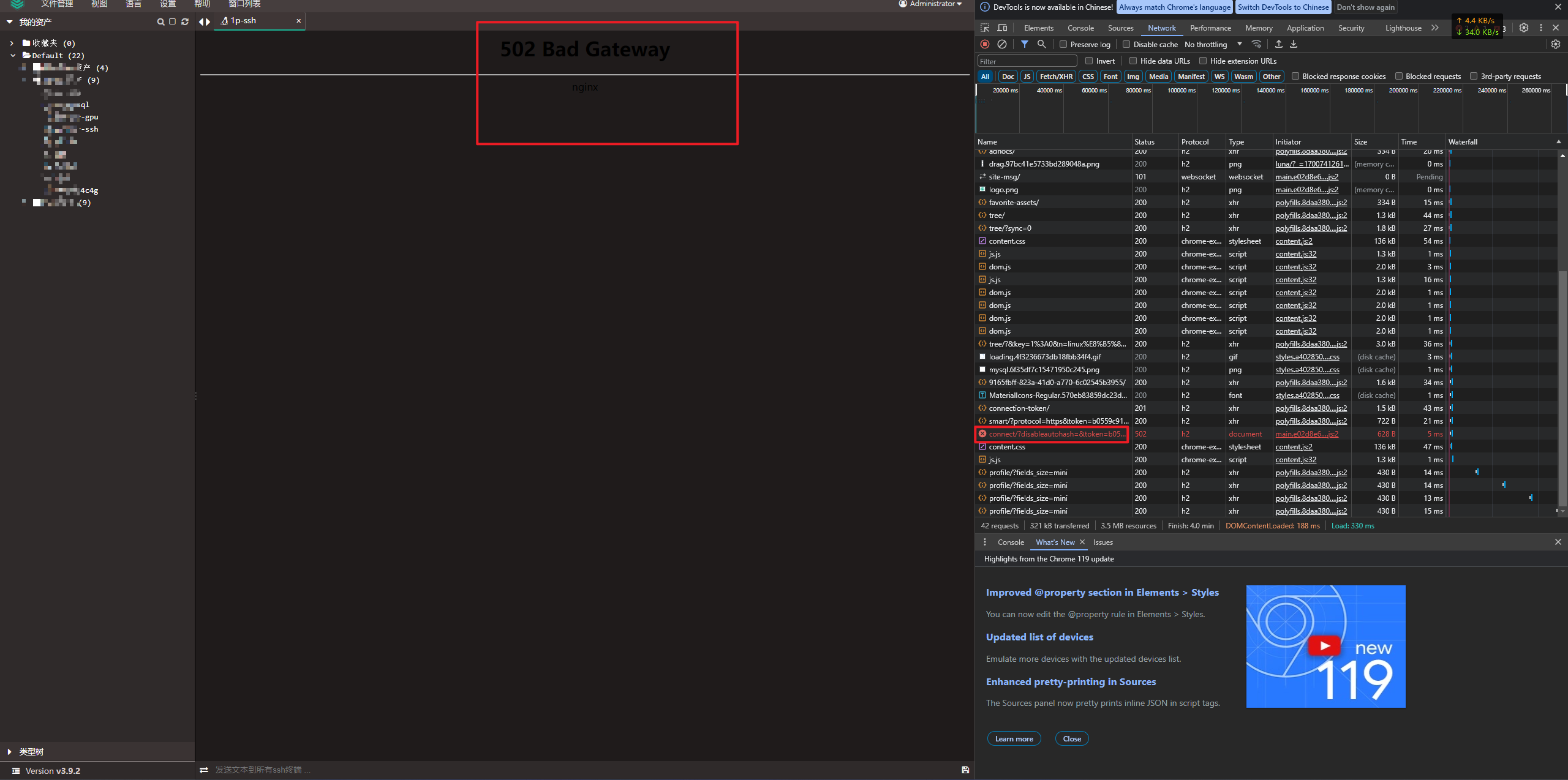Open the 文件管理 menu

point(57,4)
